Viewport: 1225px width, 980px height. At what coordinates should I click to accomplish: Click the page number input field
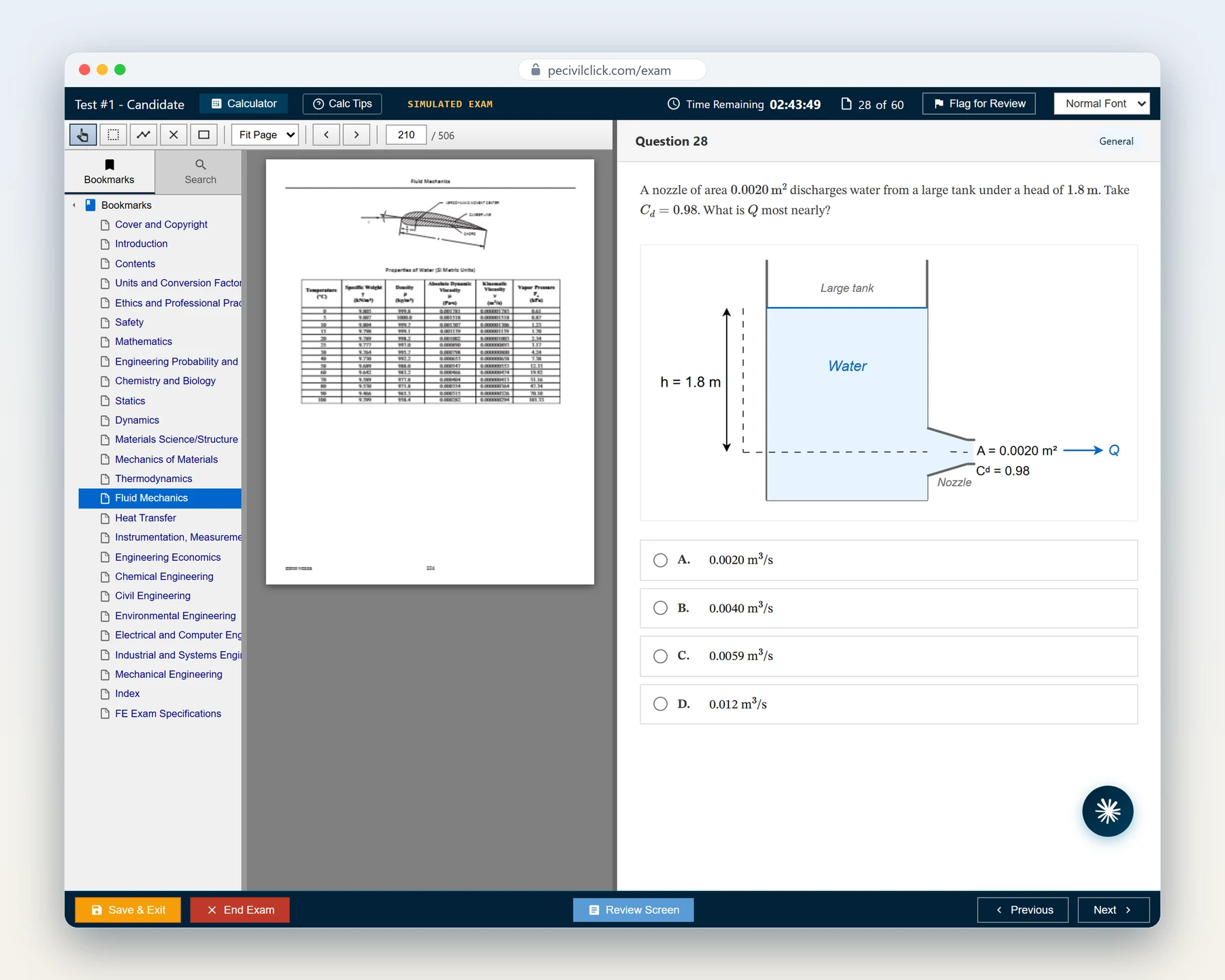406,135
